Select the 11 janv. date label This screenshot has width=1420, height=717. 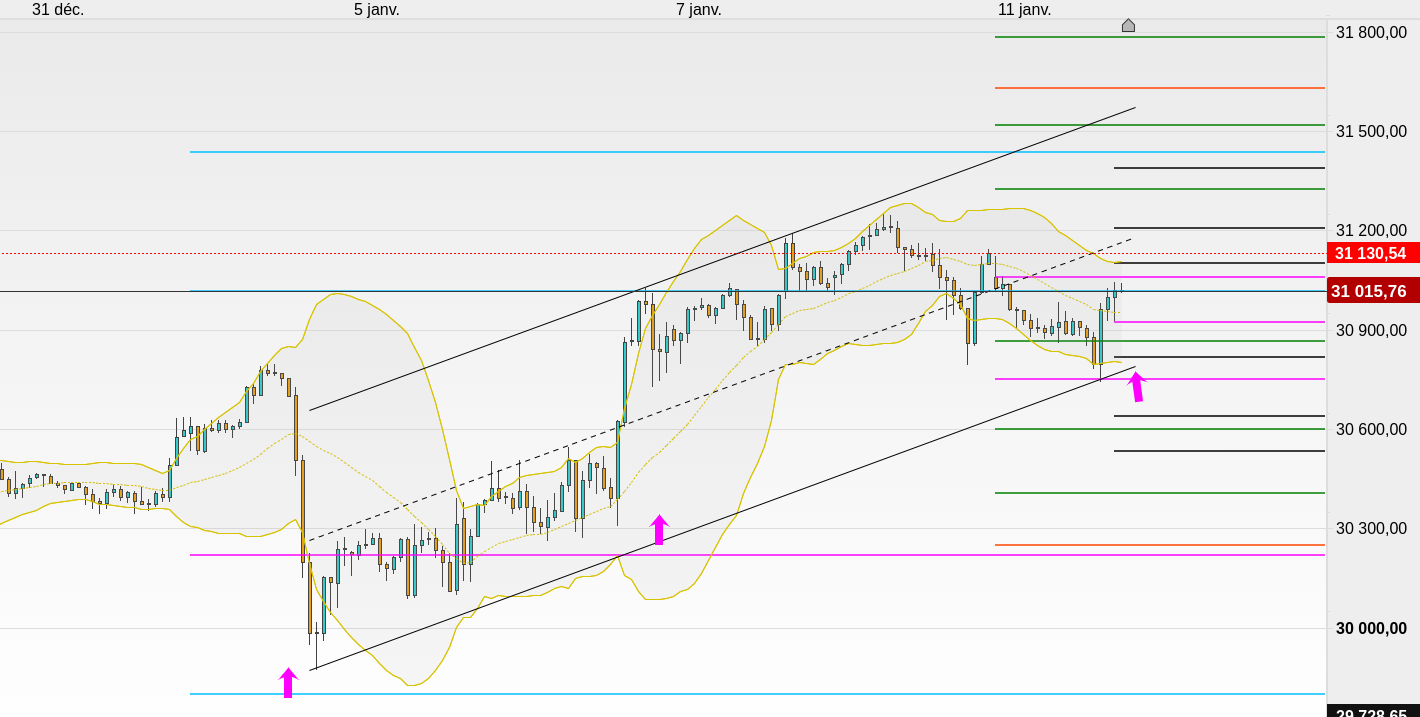(1025, 10)
